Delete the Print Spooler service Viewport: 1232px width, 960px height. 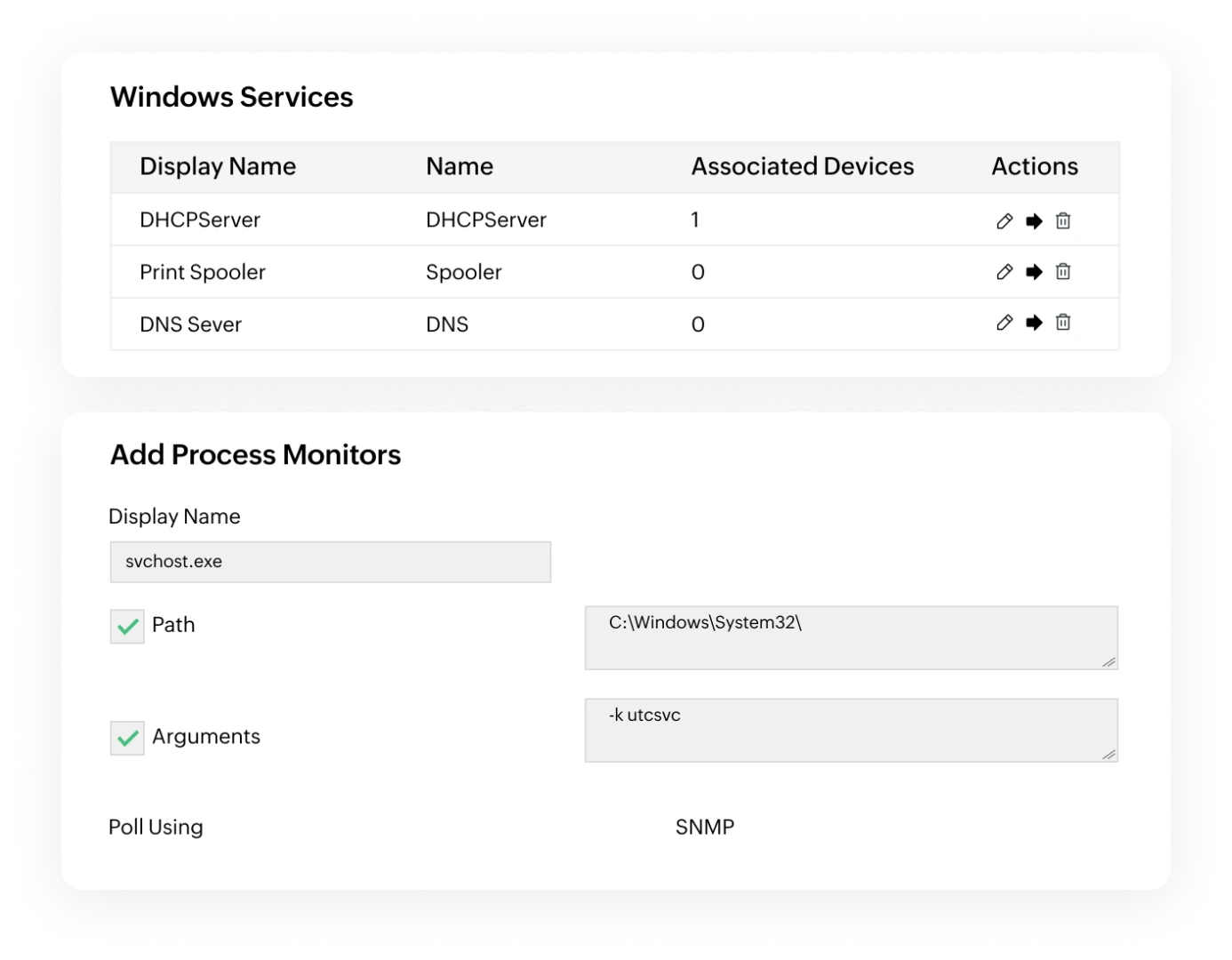(1063, 273)
